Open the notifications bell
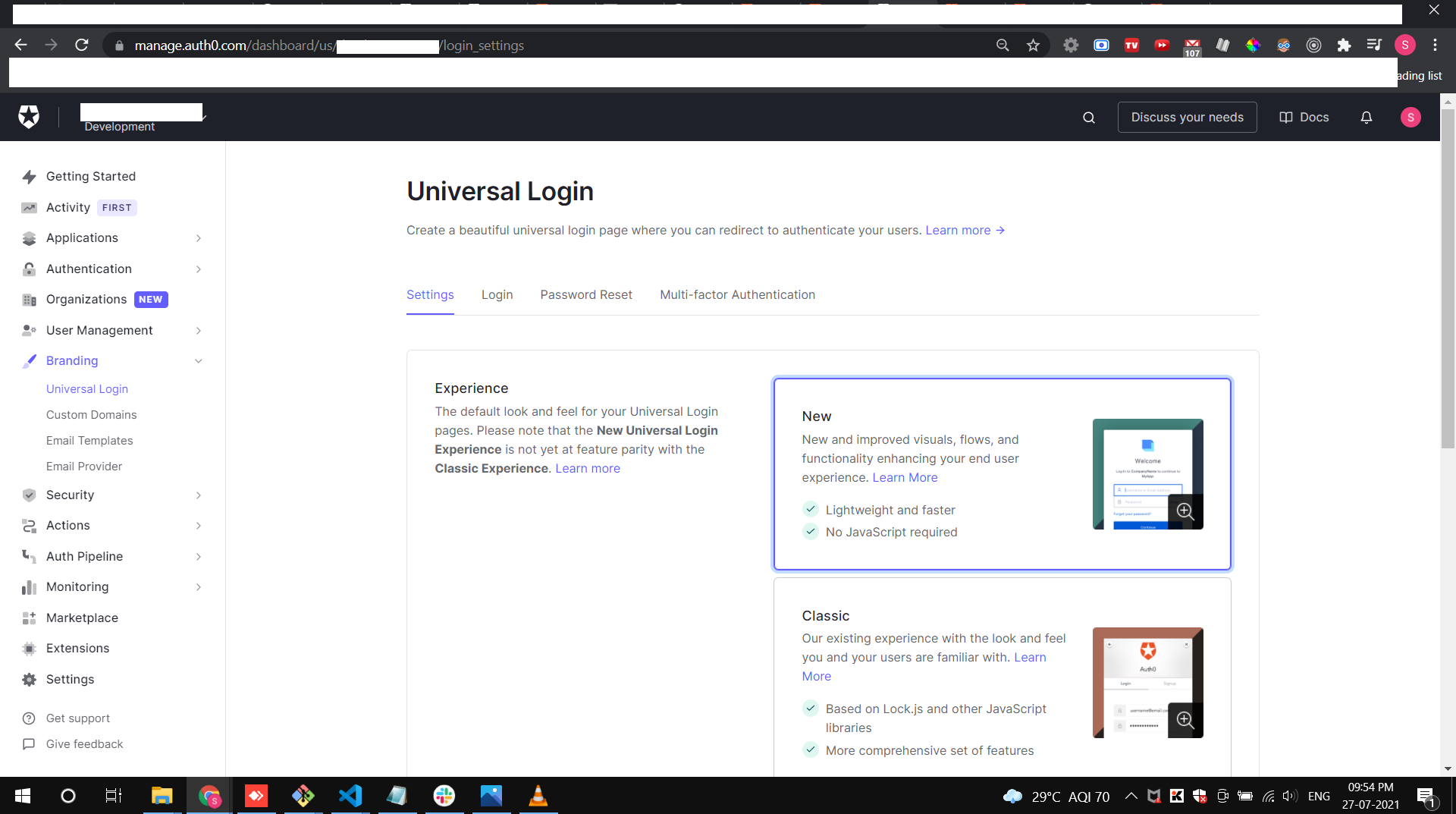 [1367, 118]
